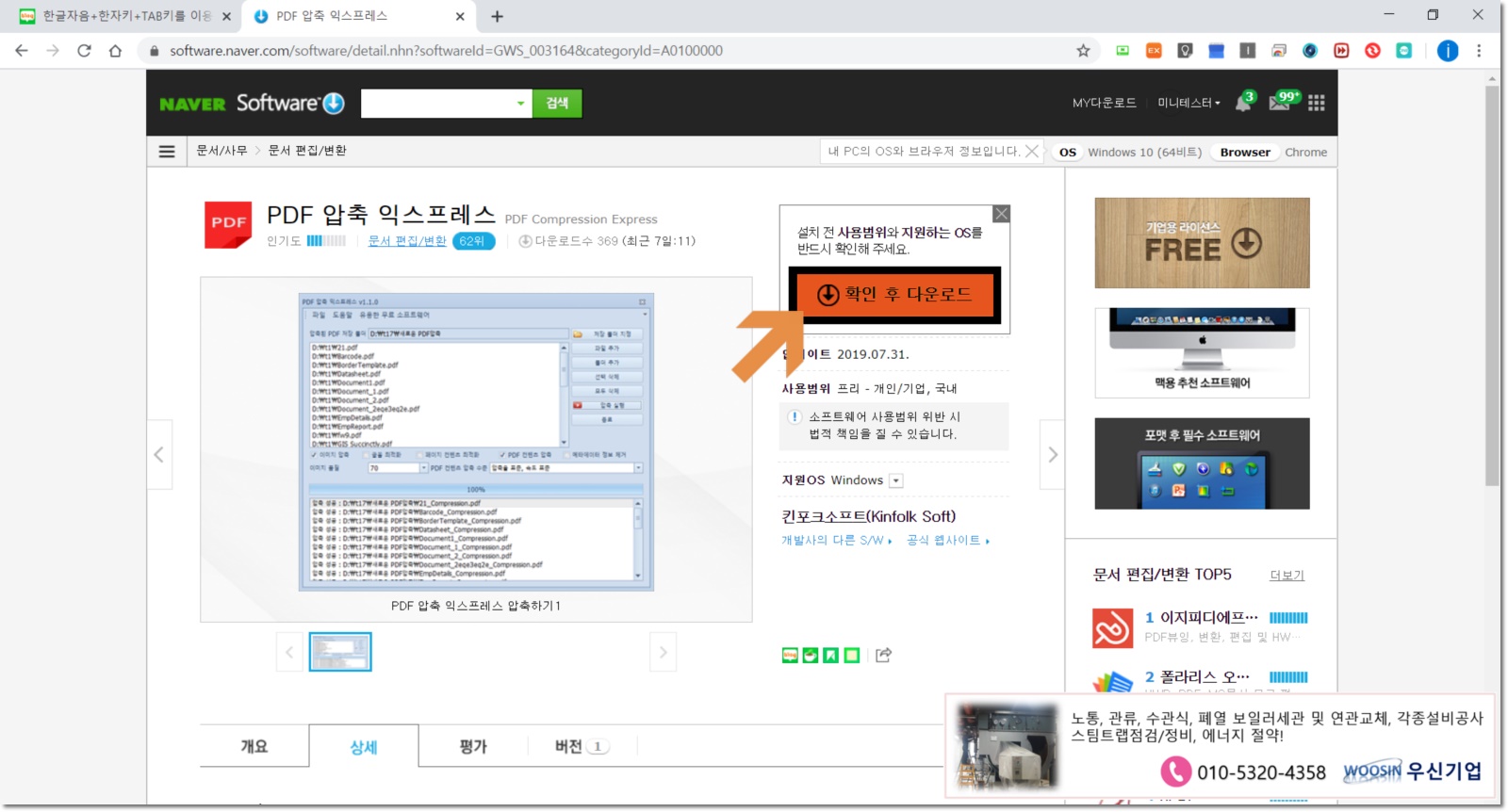
Task: Click 더보기 next to TOP5 list
Action: [1287, 576]
